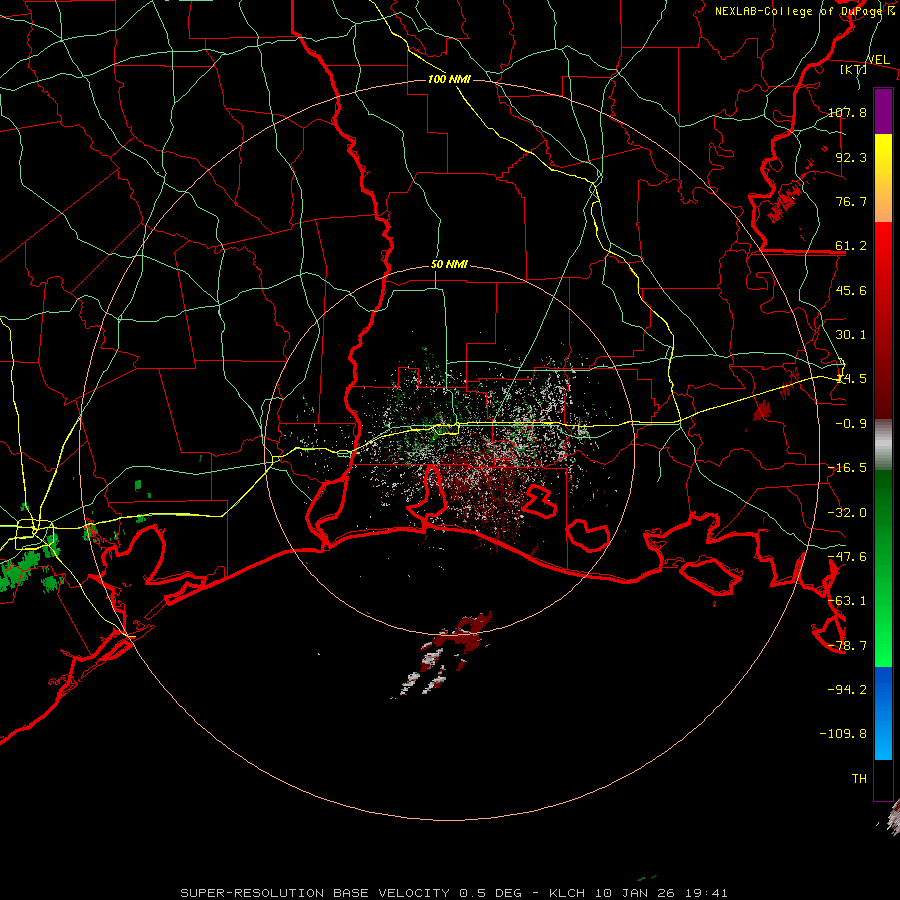Click the [KT] units label
900x900 pixels.
[853, 69]
